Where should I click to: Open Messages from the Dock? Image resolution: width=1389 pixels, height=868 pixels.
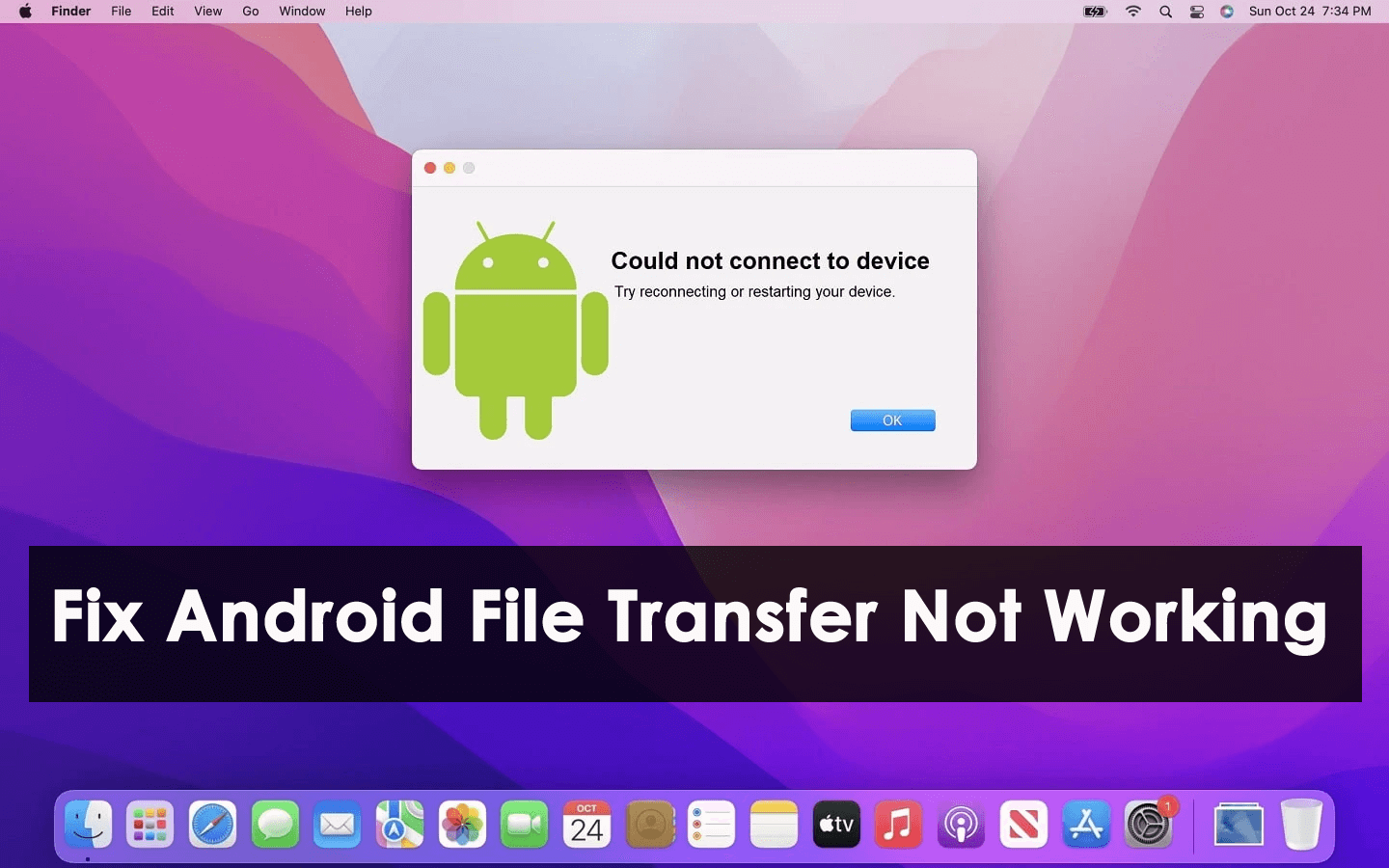coord(274,825)
